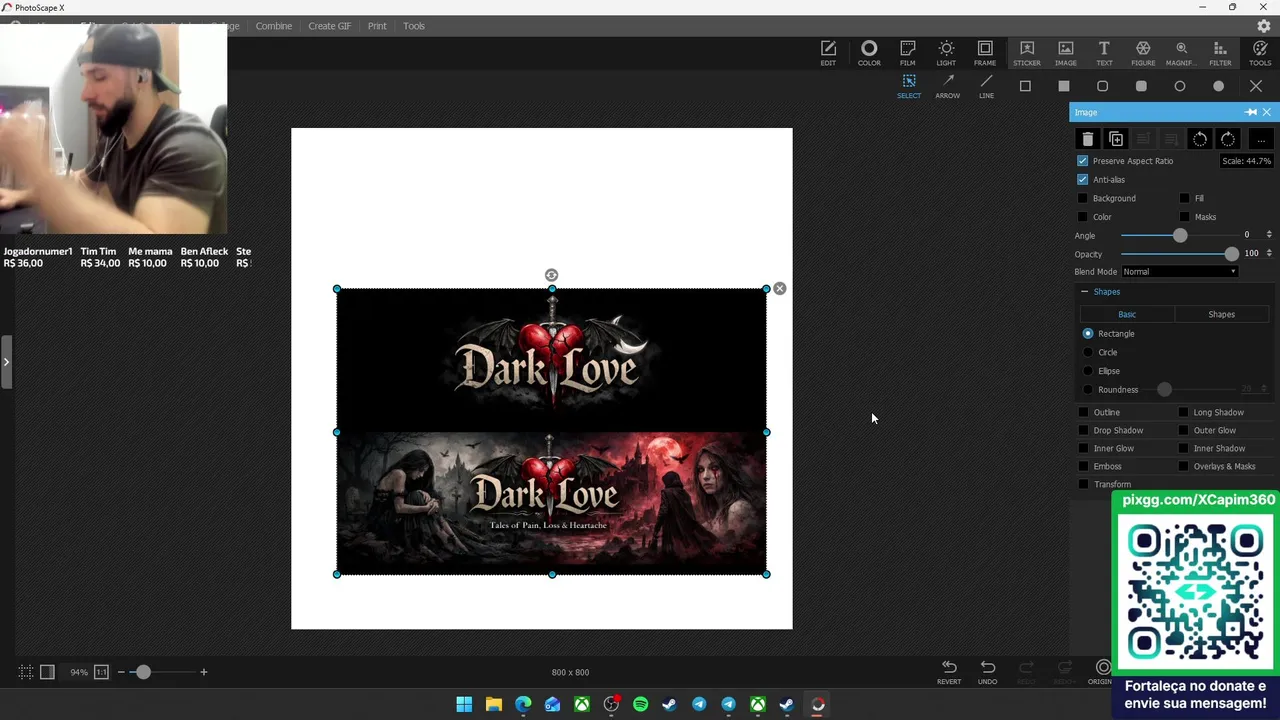Image resolution: width=1280 pixels, height=720 pixels.
Task: Open the Film effects tab
Action: [907, 53]
